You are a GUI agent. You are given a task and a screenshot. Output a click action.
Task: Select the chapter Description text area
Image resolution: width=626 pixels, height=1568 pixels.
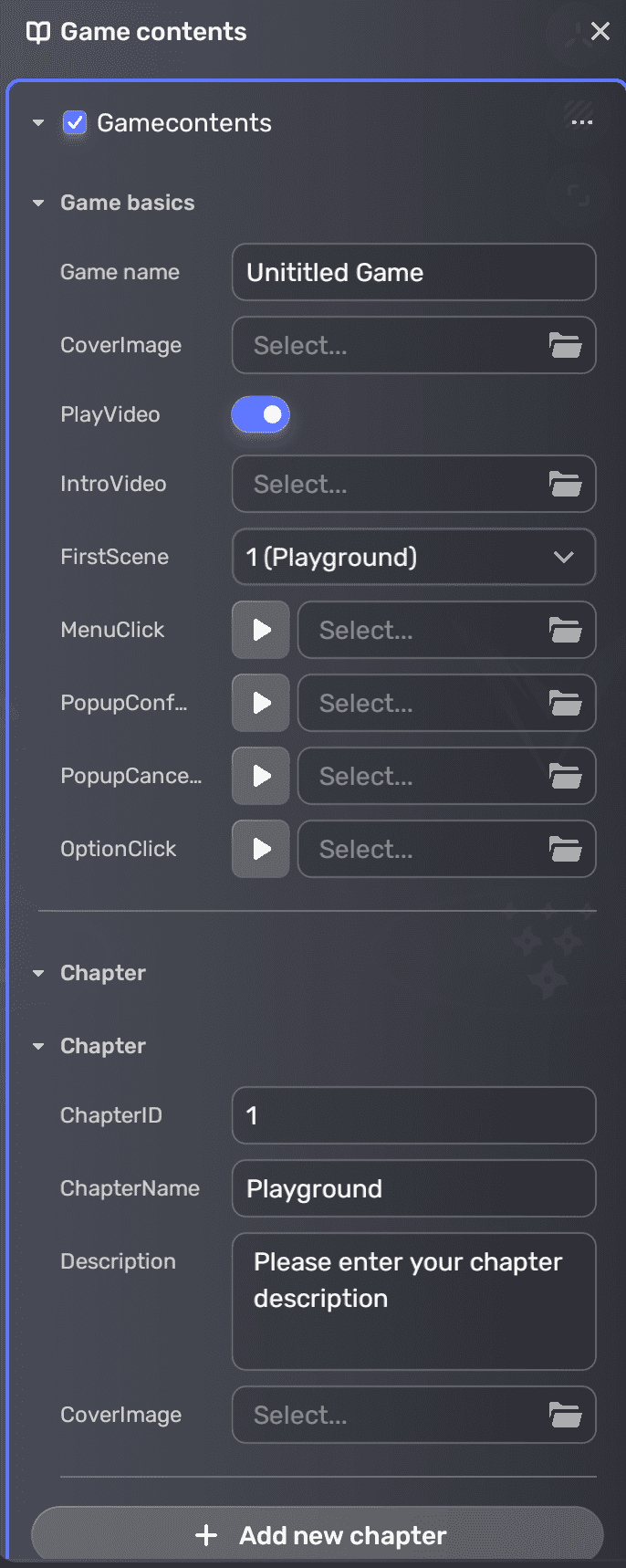[413, 1301]
